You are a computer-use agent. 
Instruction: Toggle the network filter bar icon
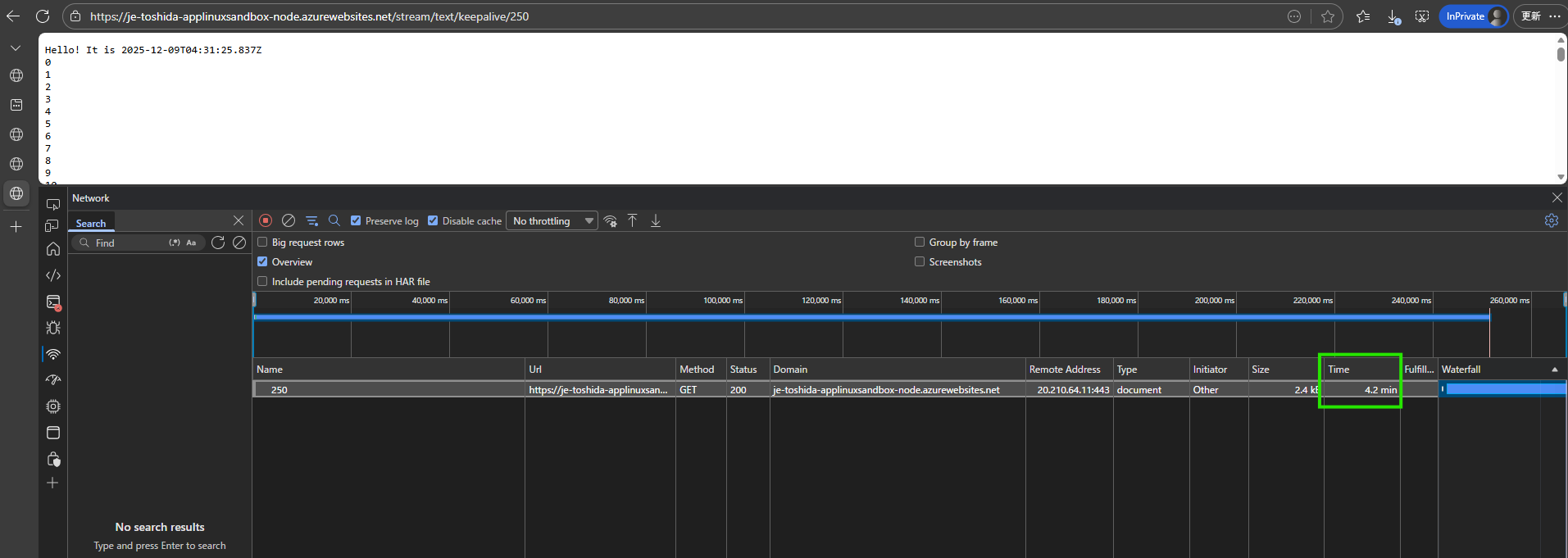312,220
